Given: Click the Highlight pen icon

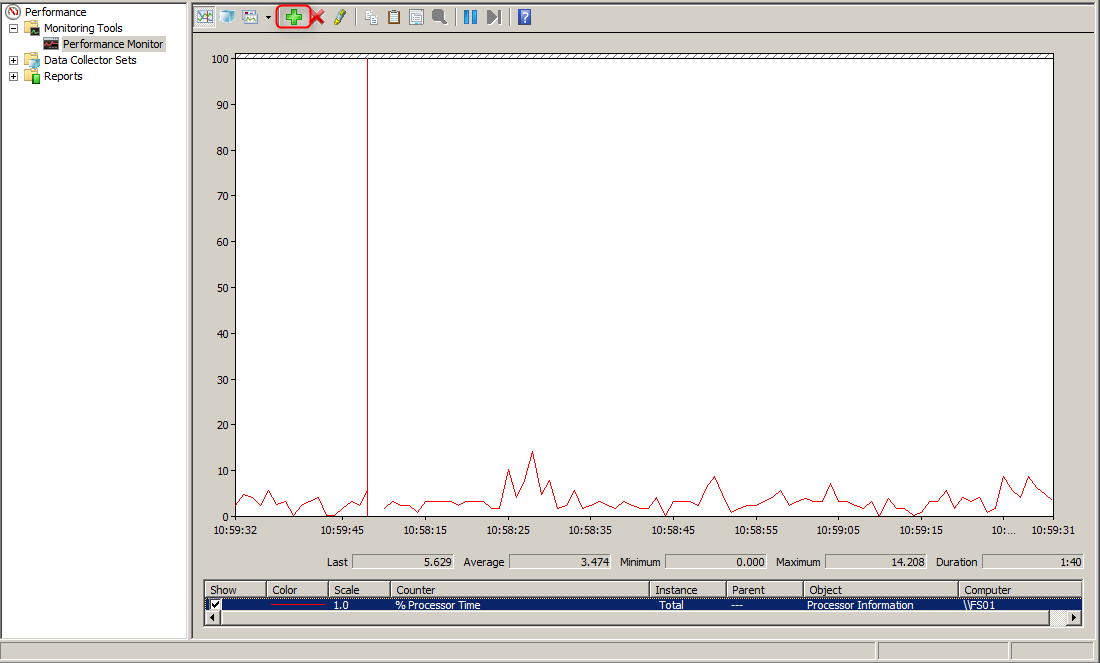Looking at the screenshot, I should pyautogui.click(x=340, y=17).
